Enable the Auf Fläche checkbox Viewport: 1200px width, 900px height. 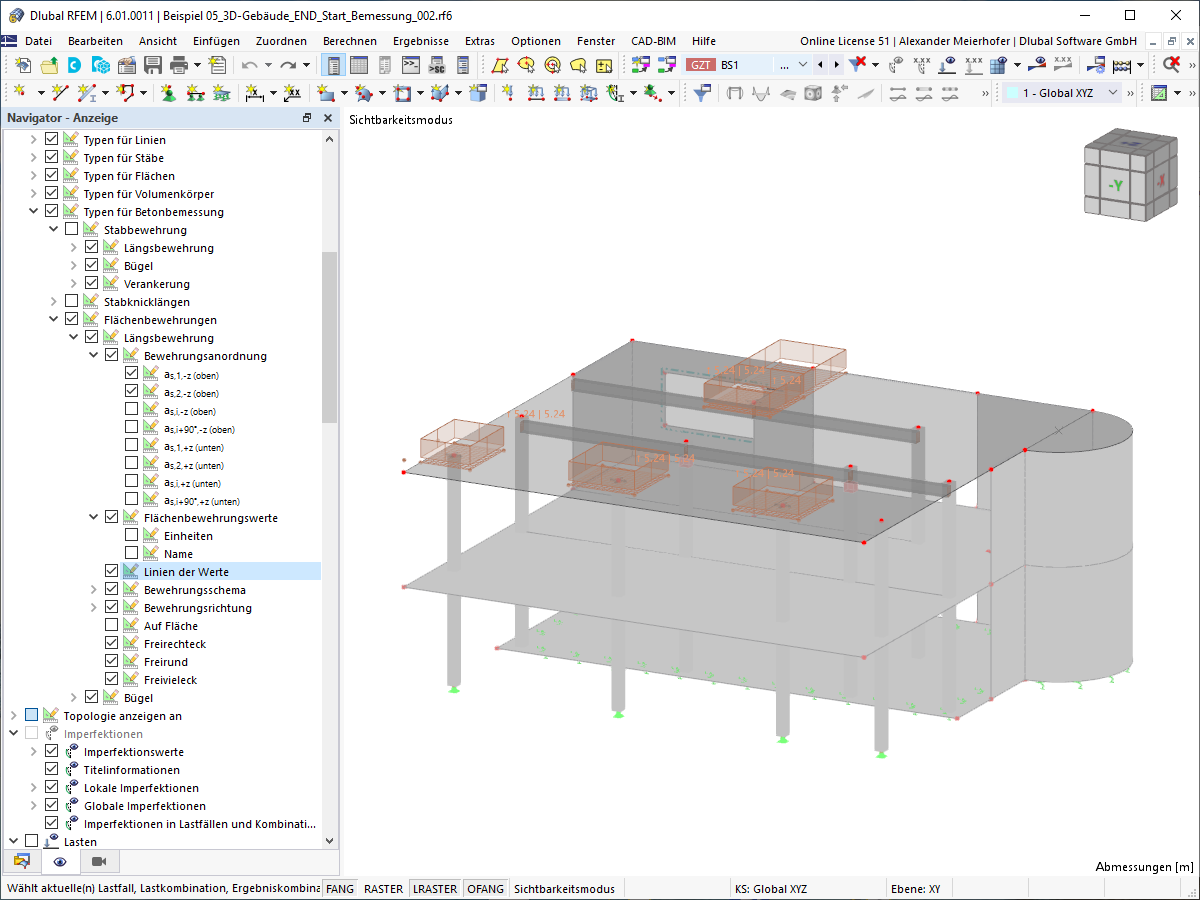pyautogui.click(x=112, y=626)
